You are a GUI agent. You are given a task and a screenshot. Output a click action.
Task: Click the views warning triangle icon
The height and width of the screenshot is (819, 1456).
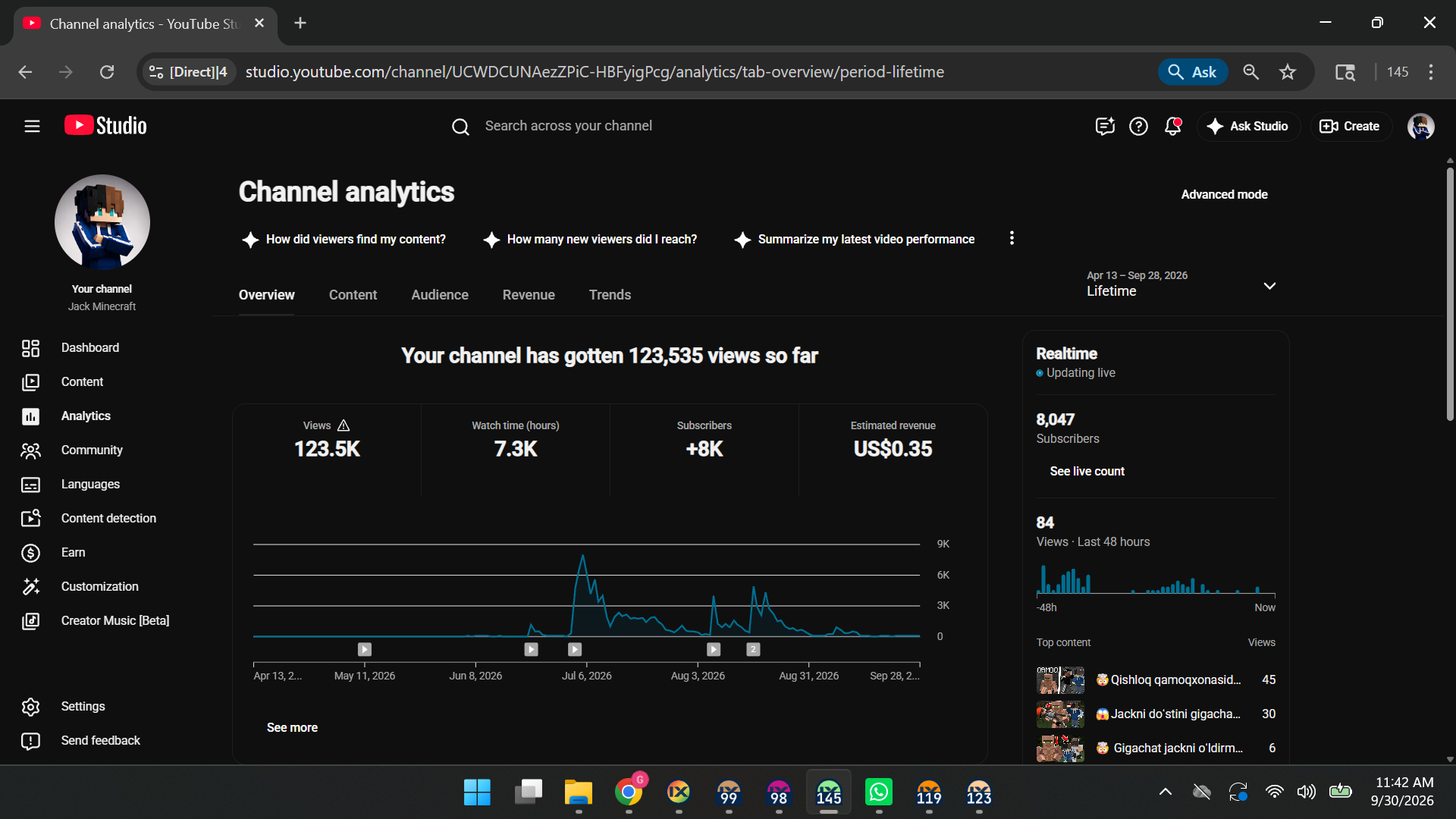click(x=344, y=425)
